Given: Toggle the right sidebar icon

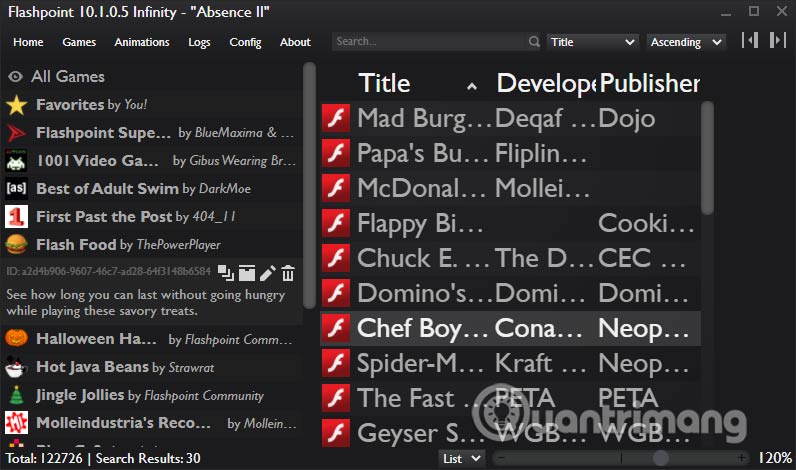Looking at the screenshot, I should point(777,41).
